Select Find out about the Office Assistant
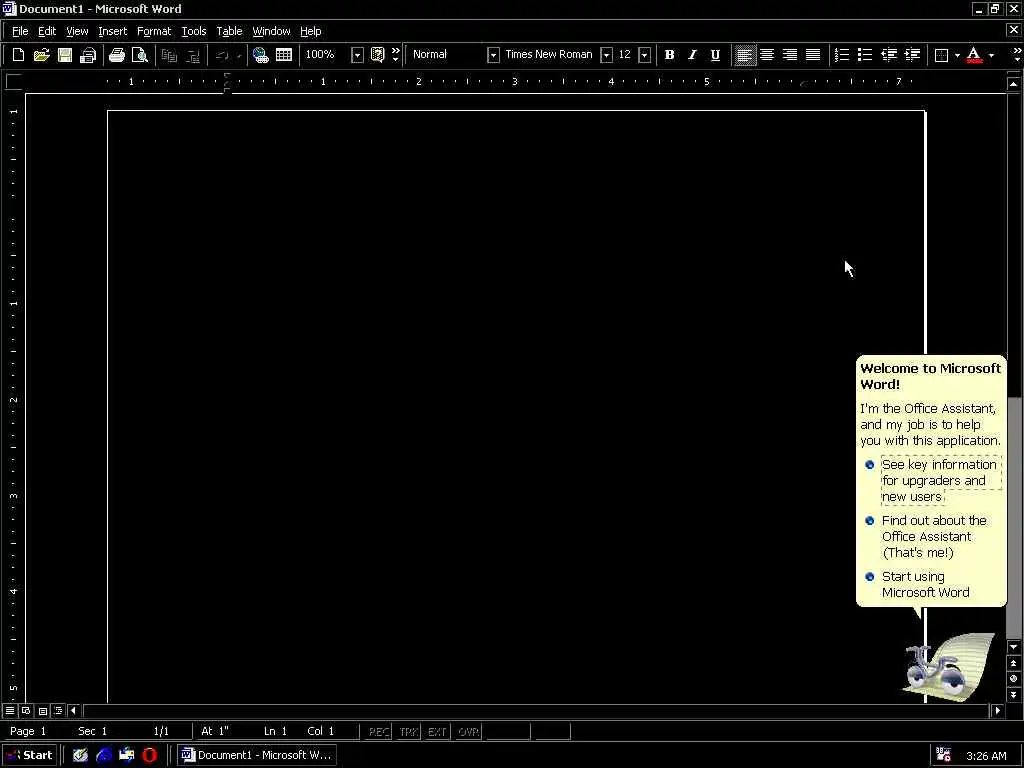 click(x=934, y=536)
